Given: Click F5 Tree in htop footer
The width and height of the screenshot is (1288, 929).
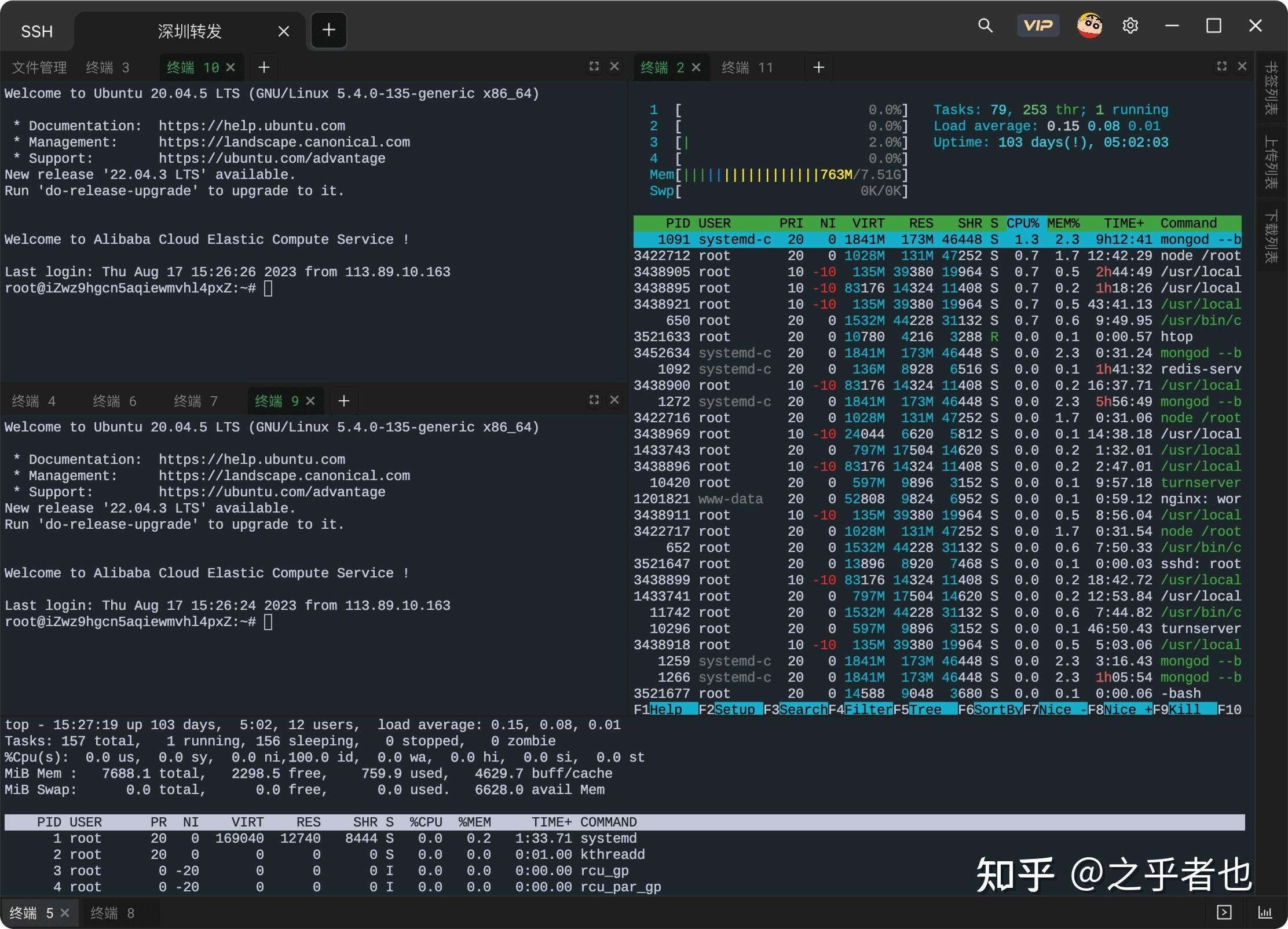Looking at the screenshot, I should [925, 709].
